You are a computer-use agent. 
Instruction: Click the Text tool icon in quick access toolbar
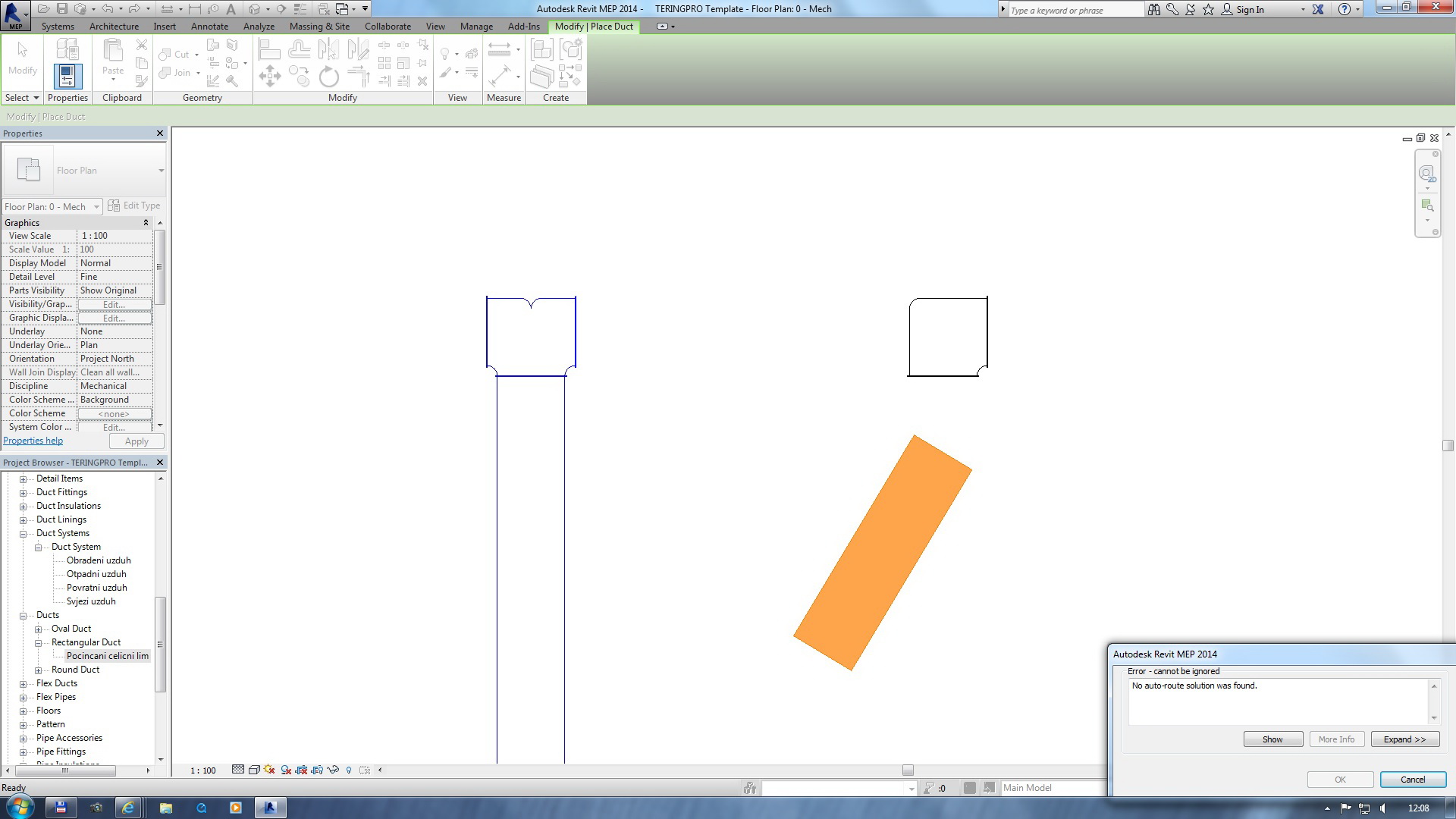[231, 9]
